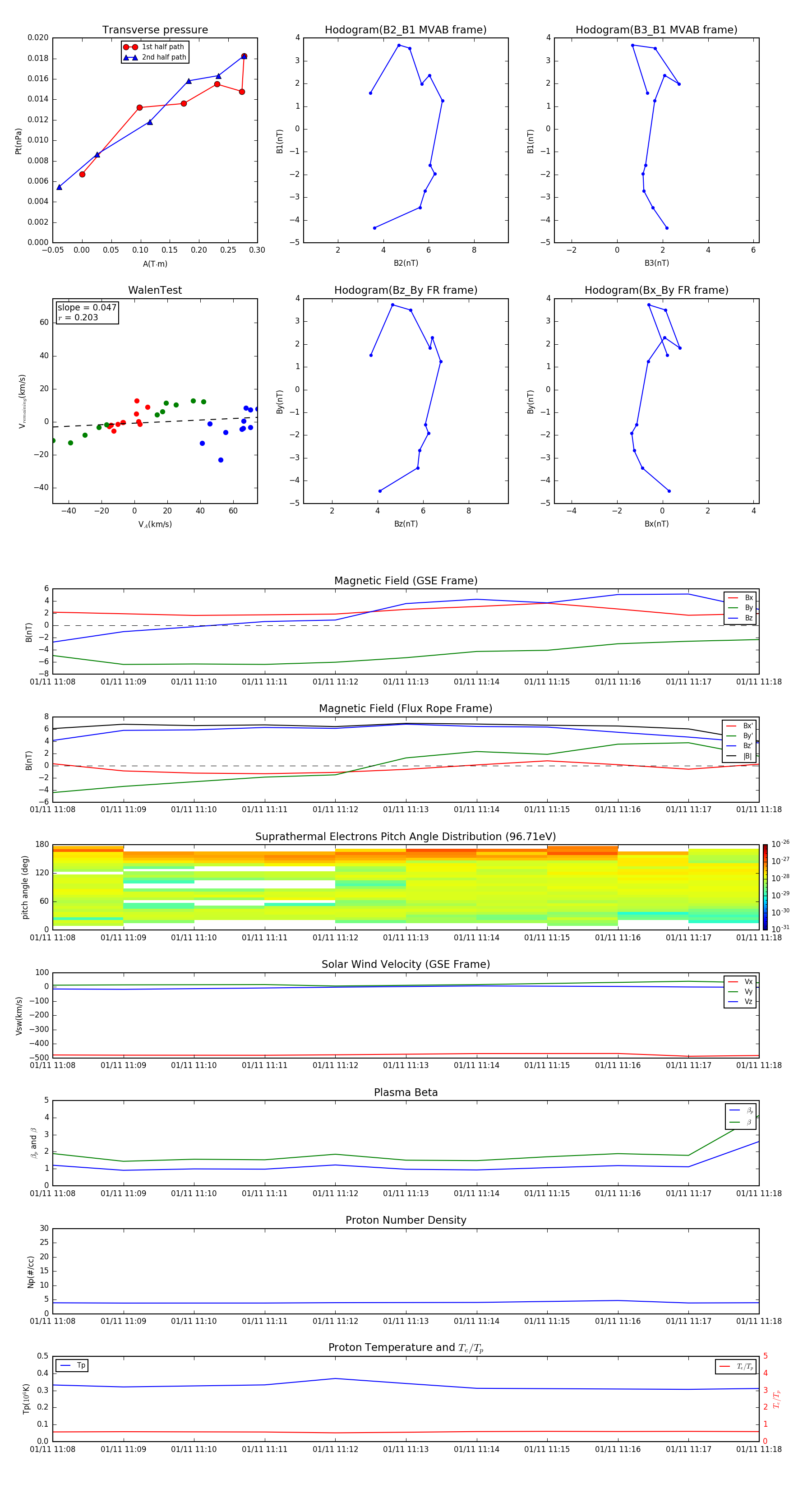Select the "Hodogram(Bz_By FR frame)" title
This screenshot has height=1489, width=812.
(406, 290)
